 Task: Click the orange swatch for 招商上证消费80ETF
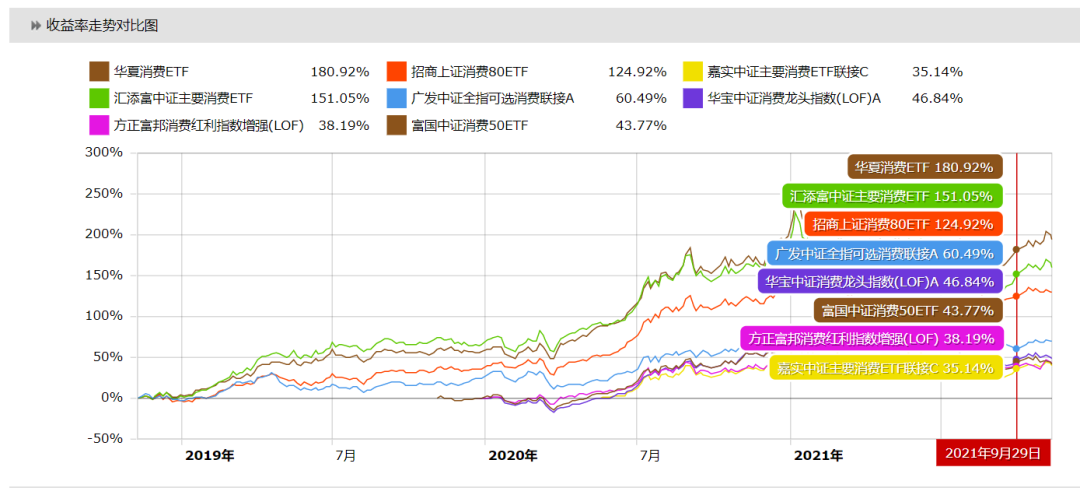click(x=397, y=72)
